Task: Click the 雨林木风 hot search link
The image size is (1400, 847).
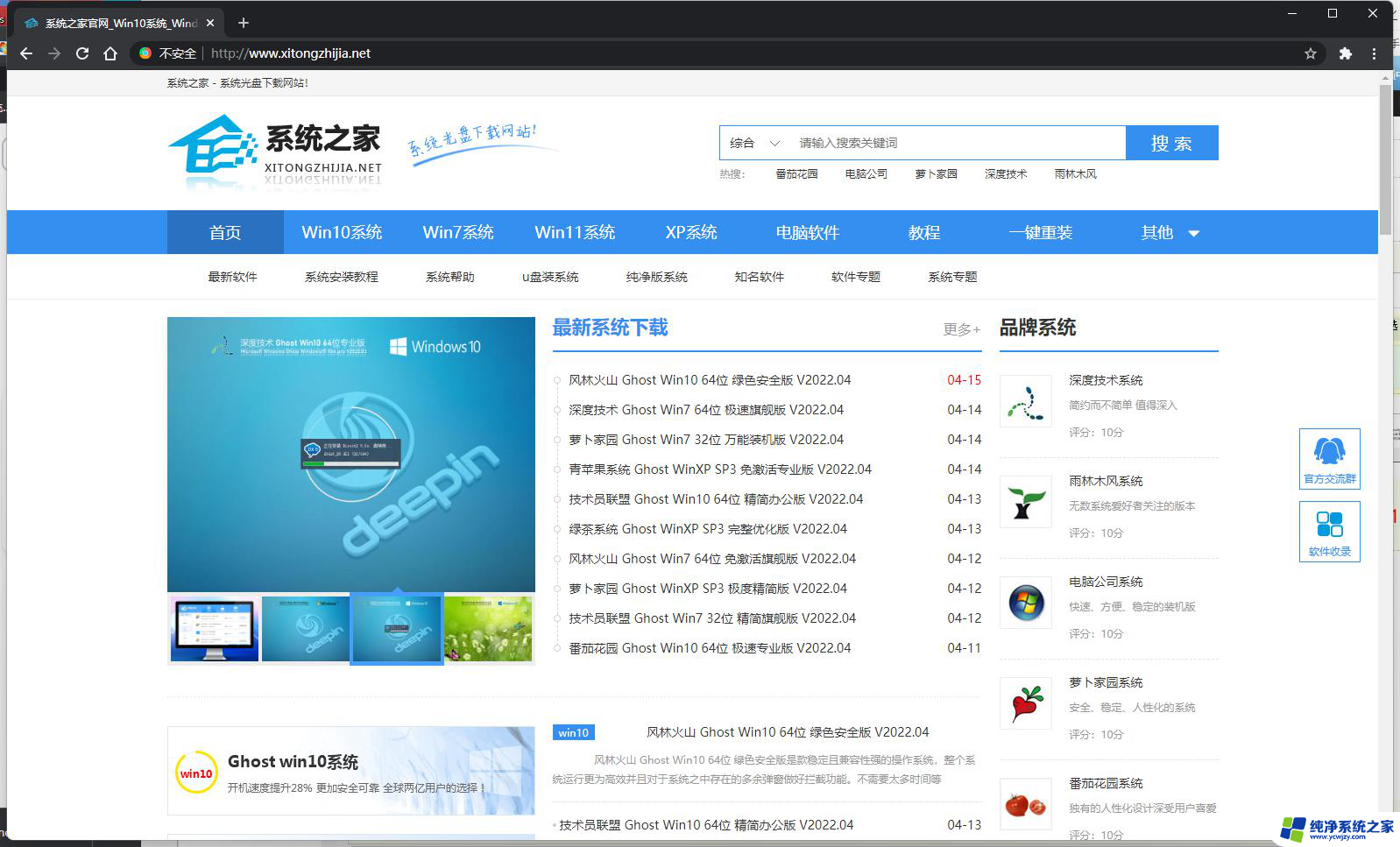Action: pos(1076,174)
